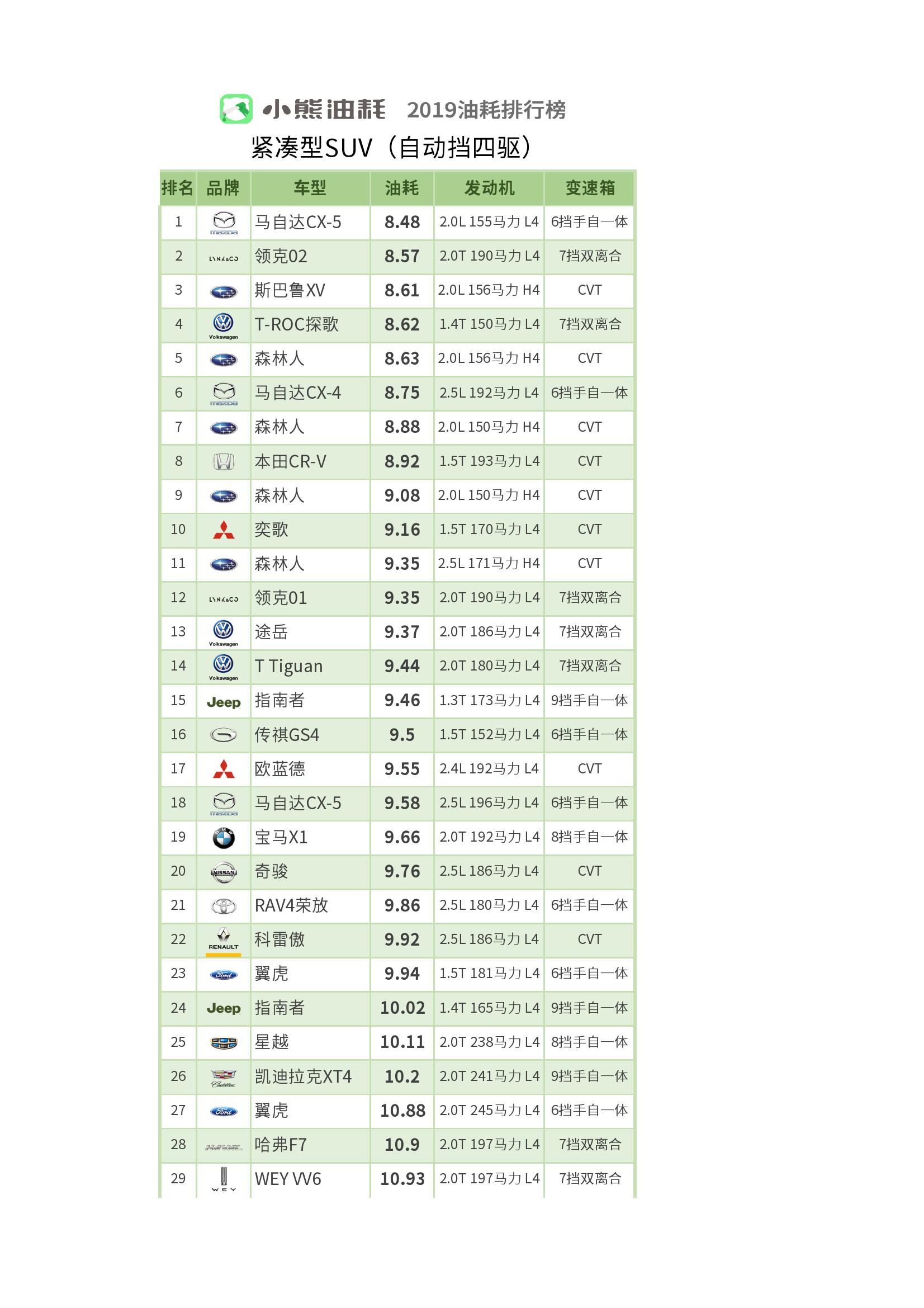The image size is (924, 1308).
Task: Click the 油耗 column header
Action: coord(401,188)
